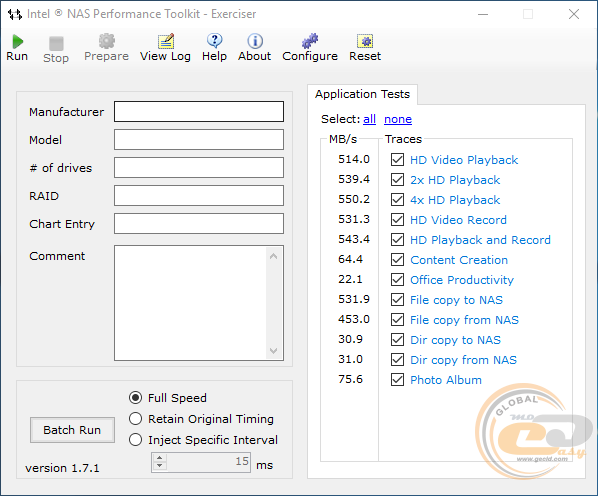This screenshot has width=598, height=496.
Task: Open the About info icon
Action: (255, 41)
